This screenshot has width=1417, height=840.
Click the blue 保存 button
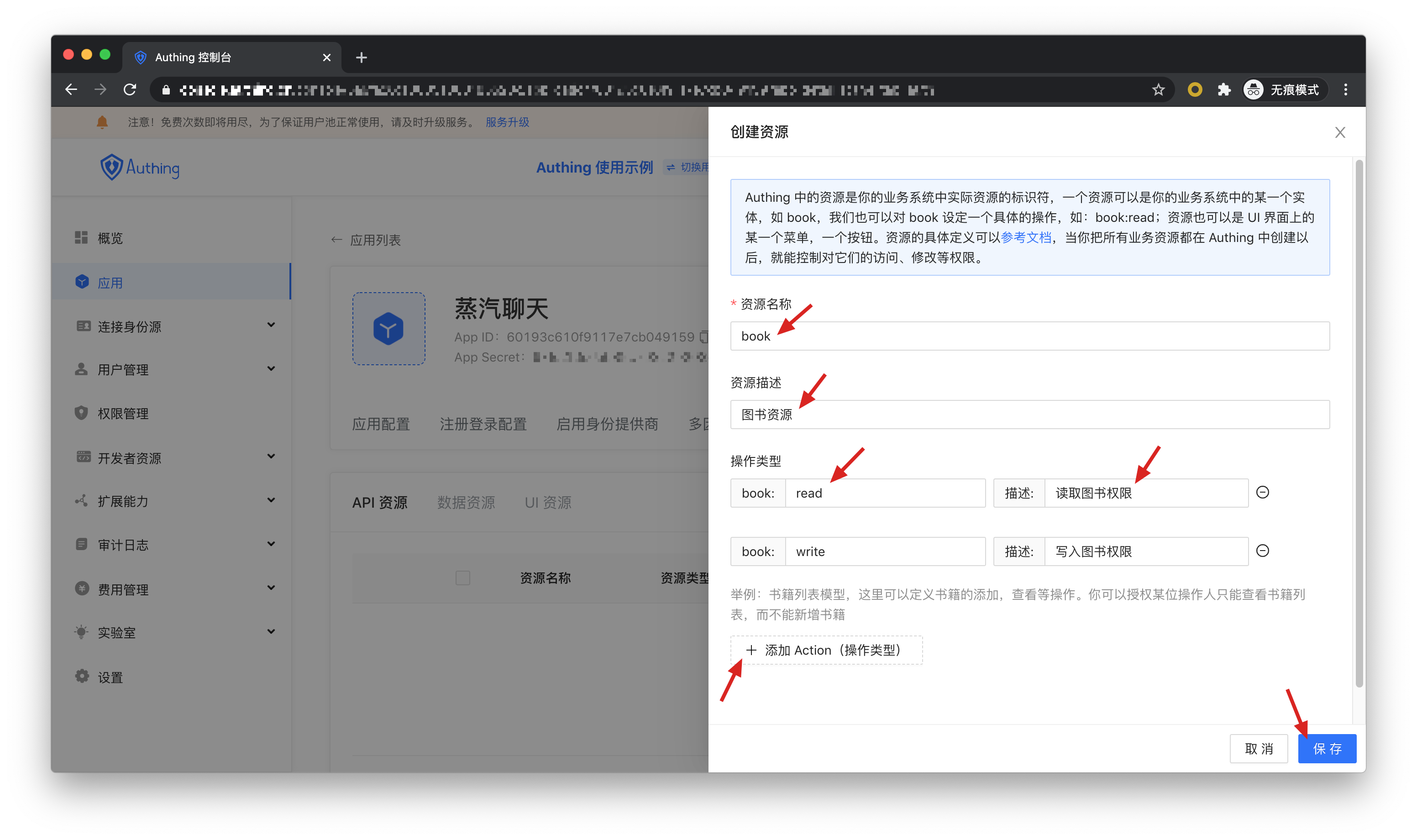tap(1327, 749)
